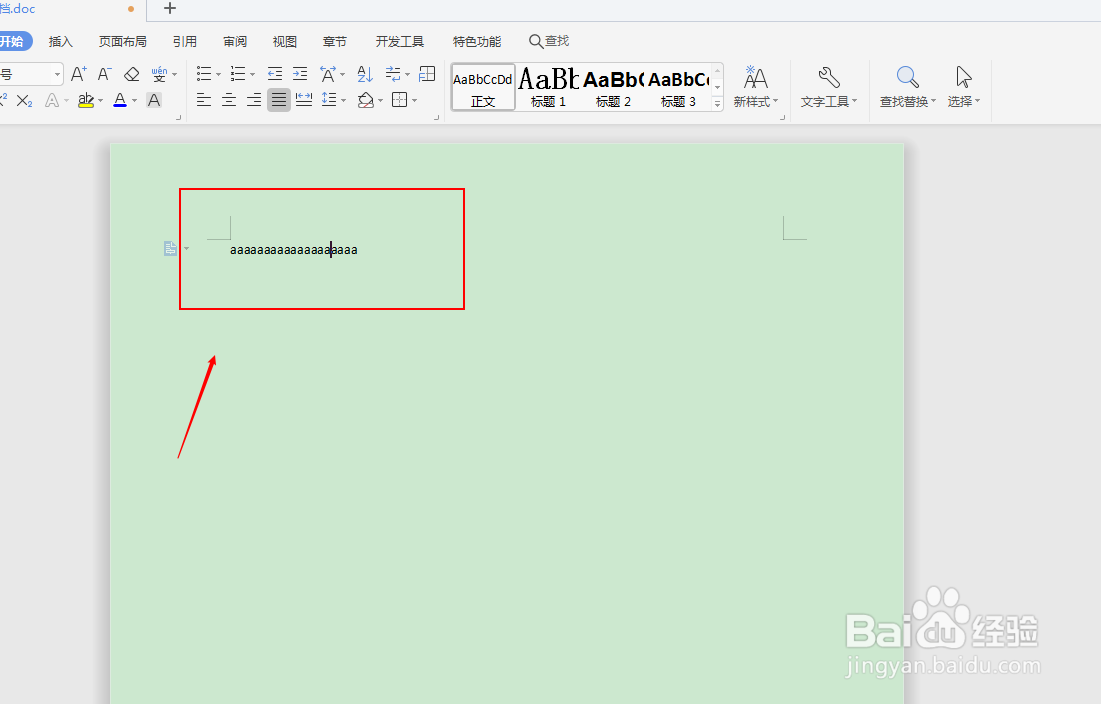Viewport: 1101px width, 704px height.
Task: Increase paragraph indent
Action: pos(300,74)
